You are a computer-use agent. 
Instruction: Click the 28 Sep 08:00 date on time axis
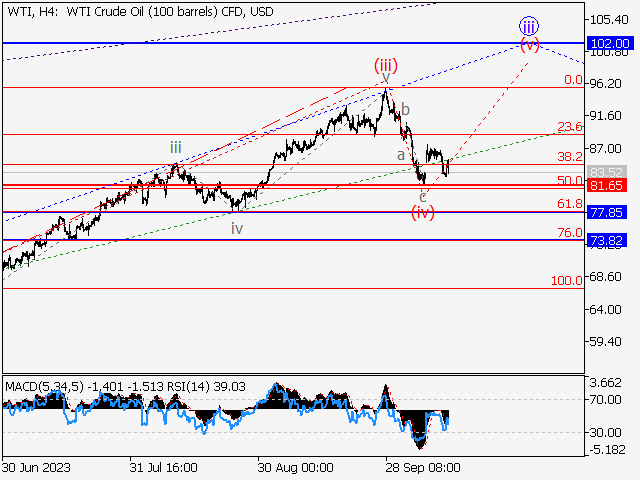pyautogui.click(x=423, y=467)
